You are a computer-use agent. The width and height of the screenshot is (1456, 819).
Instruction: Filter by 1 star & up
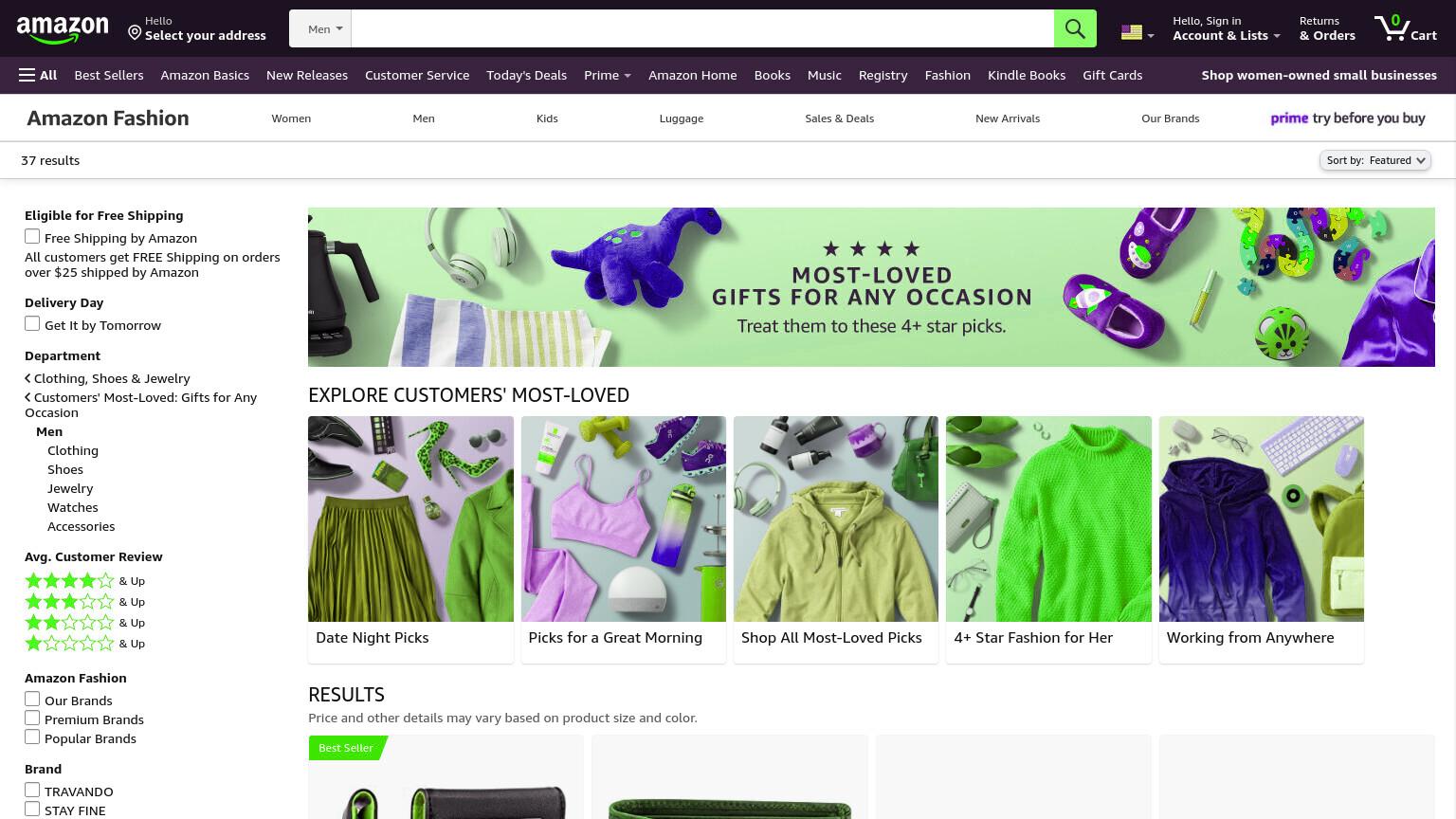(84, 644)
